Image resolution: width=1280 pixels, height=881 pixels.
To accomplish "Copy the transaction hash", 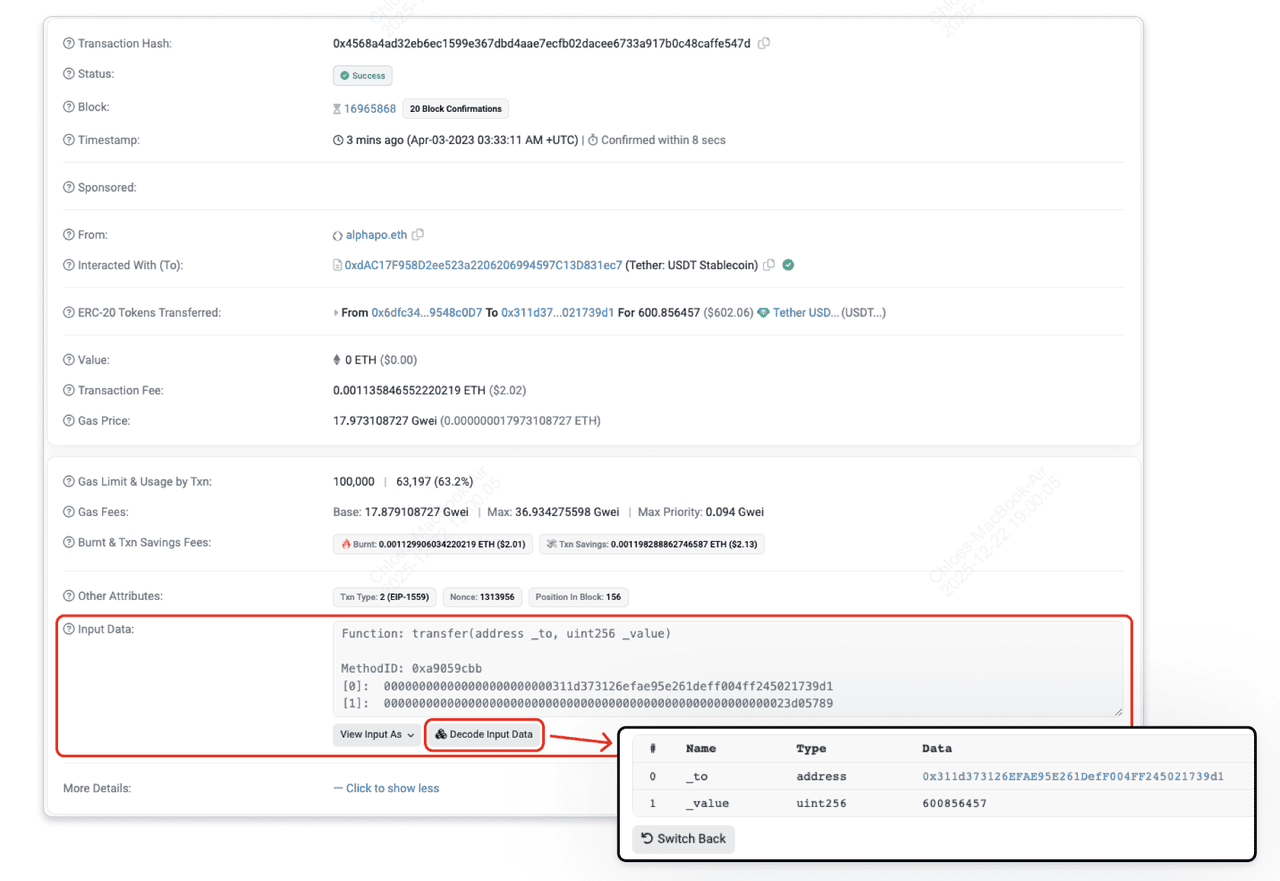I will 762,43.
